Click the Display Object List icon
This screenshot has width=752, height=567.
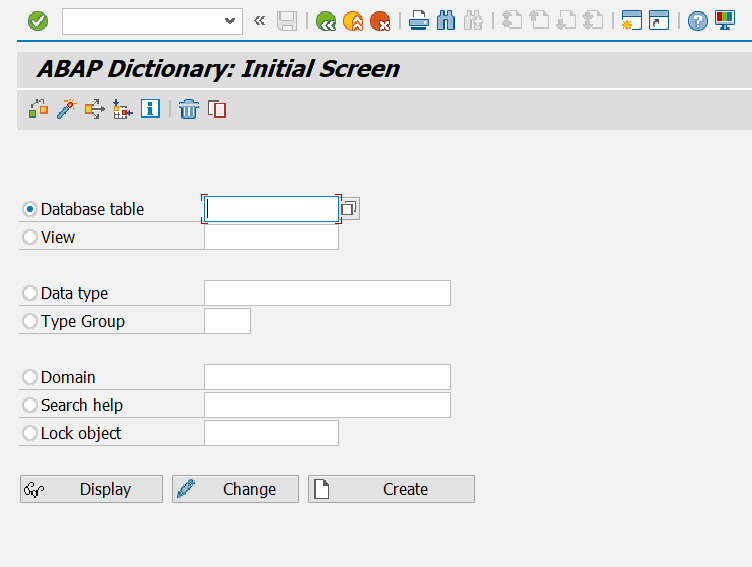(x=122, y=109)
